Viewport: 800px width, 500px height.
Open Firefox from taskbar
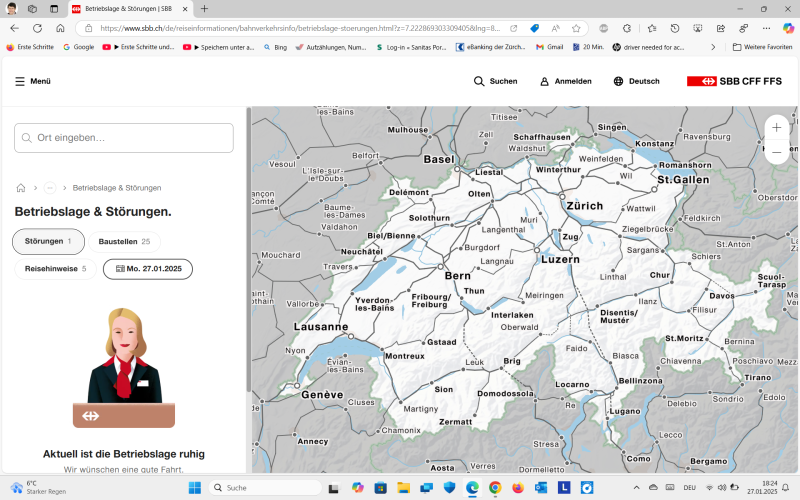coord(518,488)
